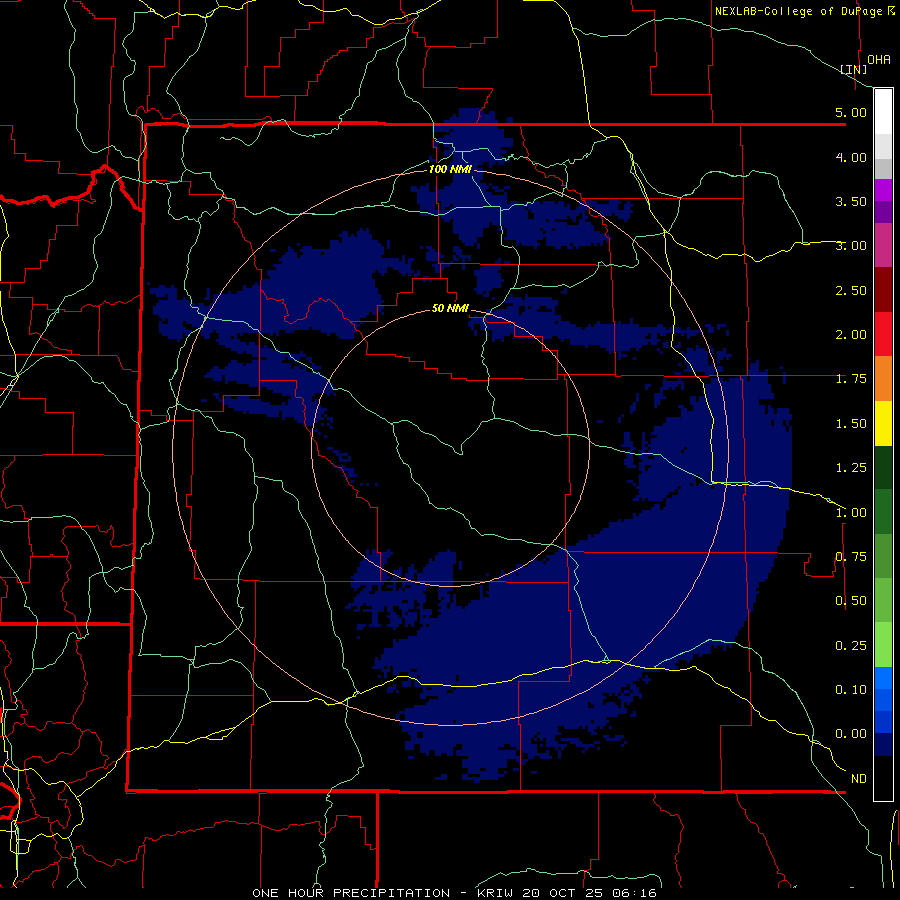
Task: Click the 0.25 legend value
Action: click(851, 646)
